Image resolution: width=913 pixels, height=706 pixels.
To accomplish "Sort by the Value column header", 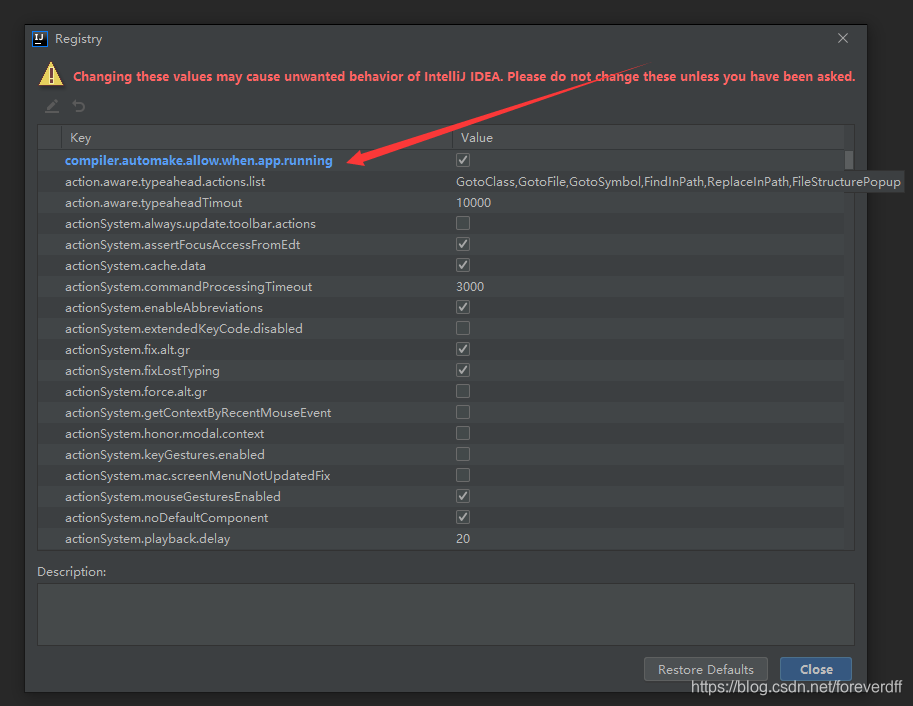I will click(648, 137).
